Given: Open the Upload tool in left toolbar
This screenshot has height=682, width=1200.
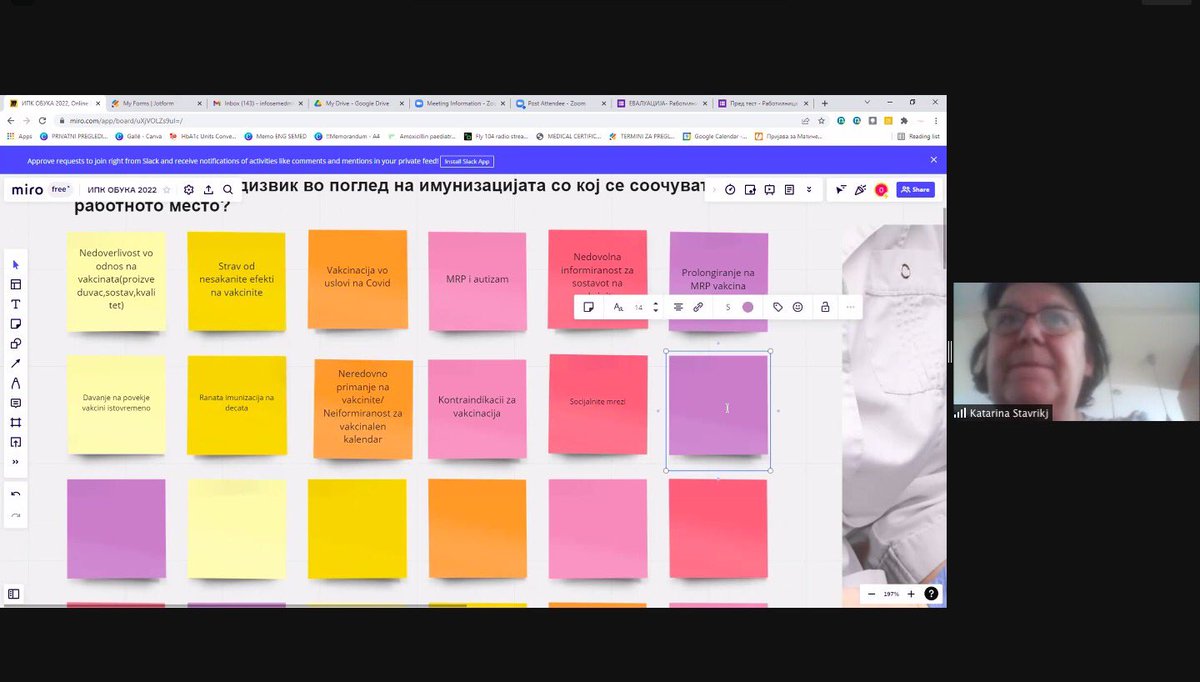Looking at the screenshot, I should (15, 442).
